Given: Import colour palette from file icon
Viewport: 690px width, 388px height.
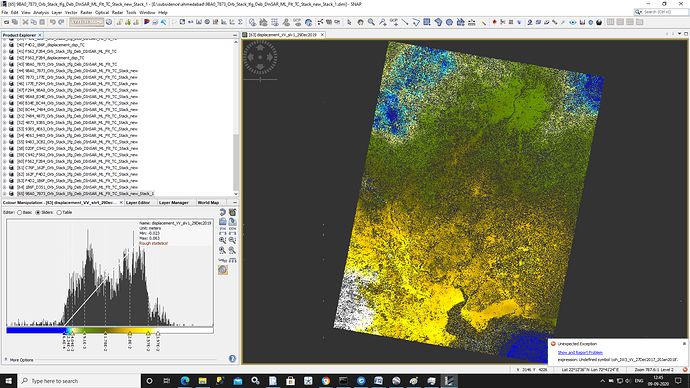Looking at the screenshot, I should tap(223, 222).
